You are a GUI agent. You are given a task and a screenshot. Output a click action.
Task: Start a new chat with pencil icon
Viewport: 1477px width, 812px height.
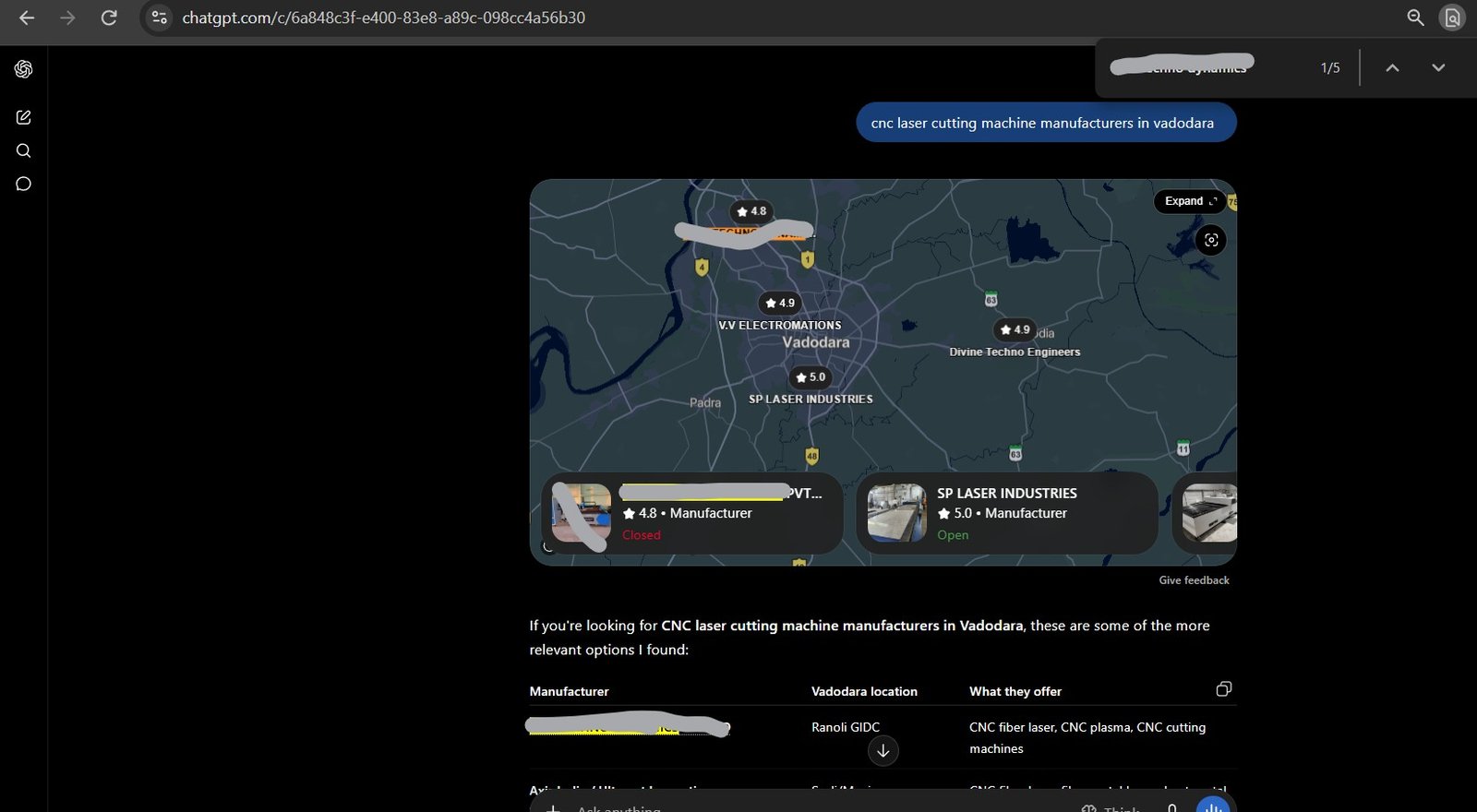[x=24, y=117]
